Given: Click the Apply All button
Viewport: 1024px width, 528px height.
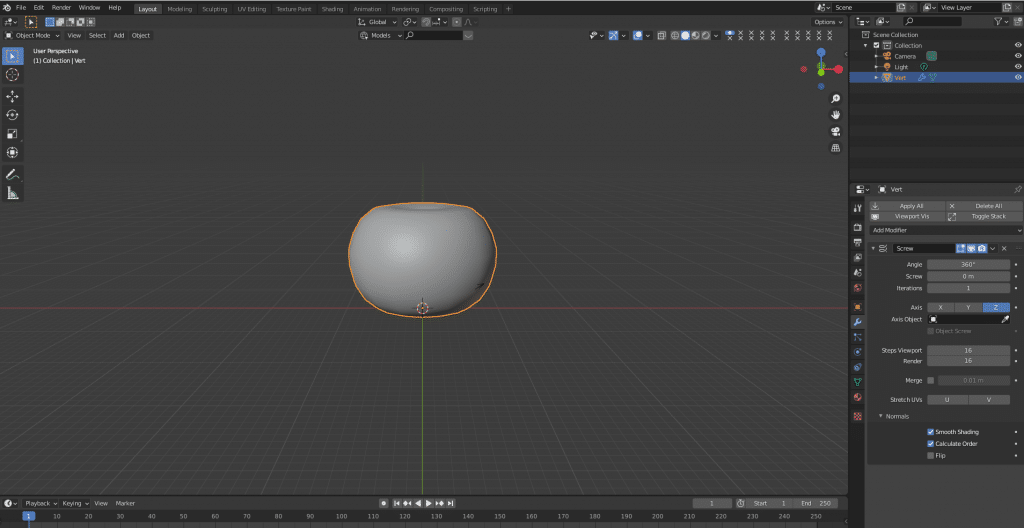Looking at the screenshot, I should [x=906, y=206].
